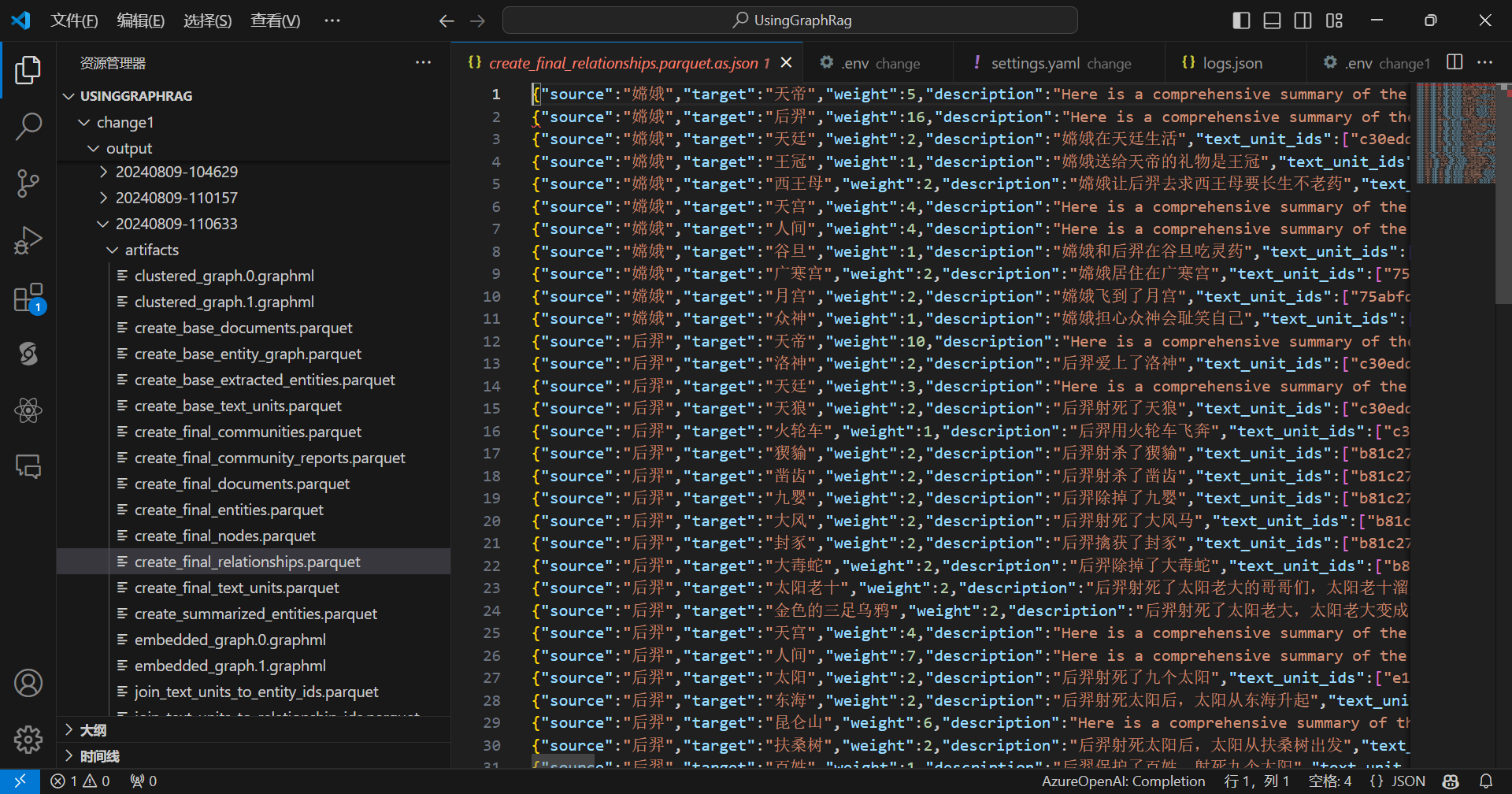Click the editor vertical scrollbar
Screen dimensions: 1512x794
(1503, 193)
